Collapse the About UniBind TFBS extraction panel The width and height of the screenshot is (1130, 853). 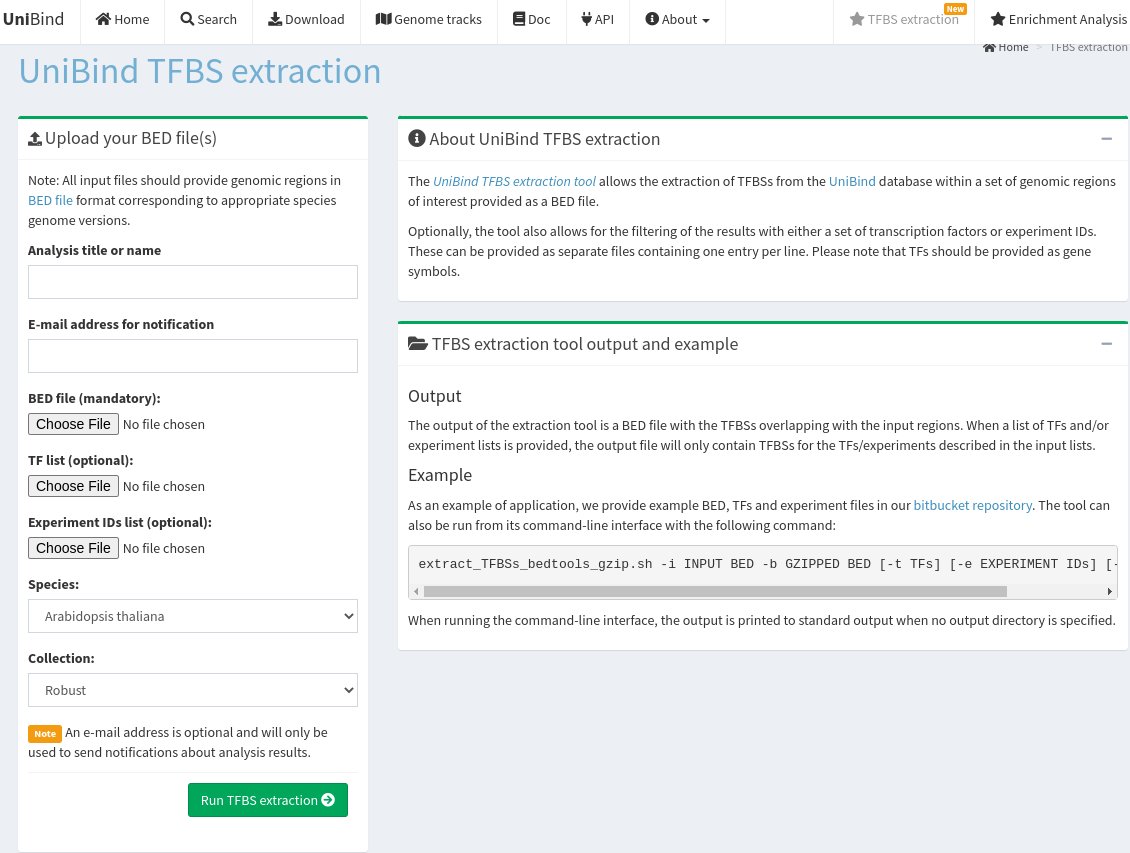click(x=1106, y=139)
